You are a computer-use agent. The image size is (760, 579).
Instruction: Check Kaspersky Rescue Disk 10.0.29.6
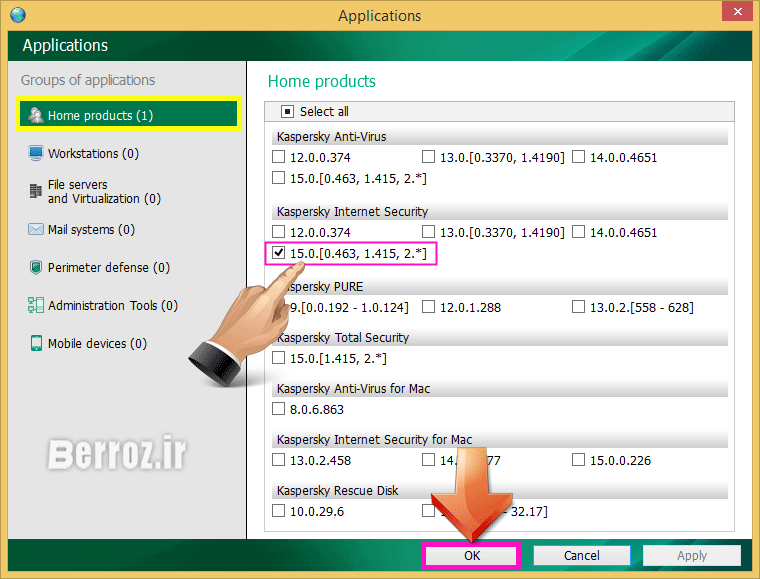[278, 511]
